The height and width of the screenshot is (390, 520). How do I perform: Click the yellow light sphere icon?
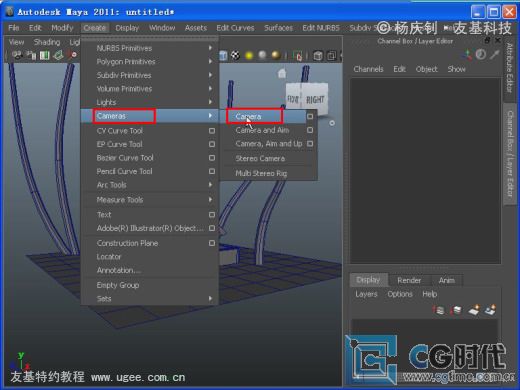249,55
